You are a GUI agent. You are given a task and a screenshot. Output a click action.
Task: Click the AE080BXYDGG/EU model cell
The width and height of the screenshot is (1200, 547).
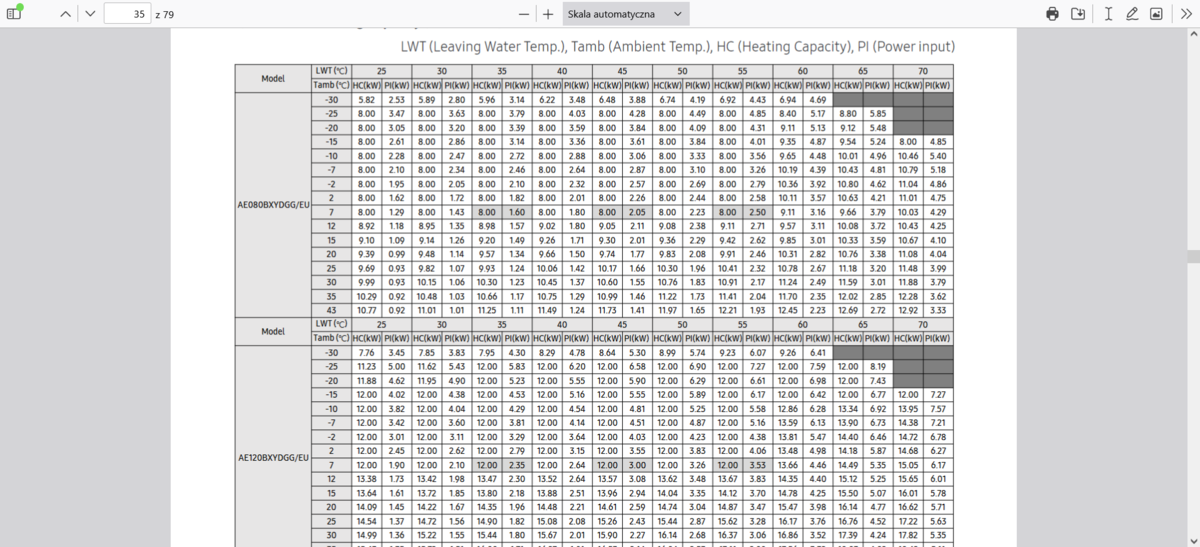coord(273,205)
